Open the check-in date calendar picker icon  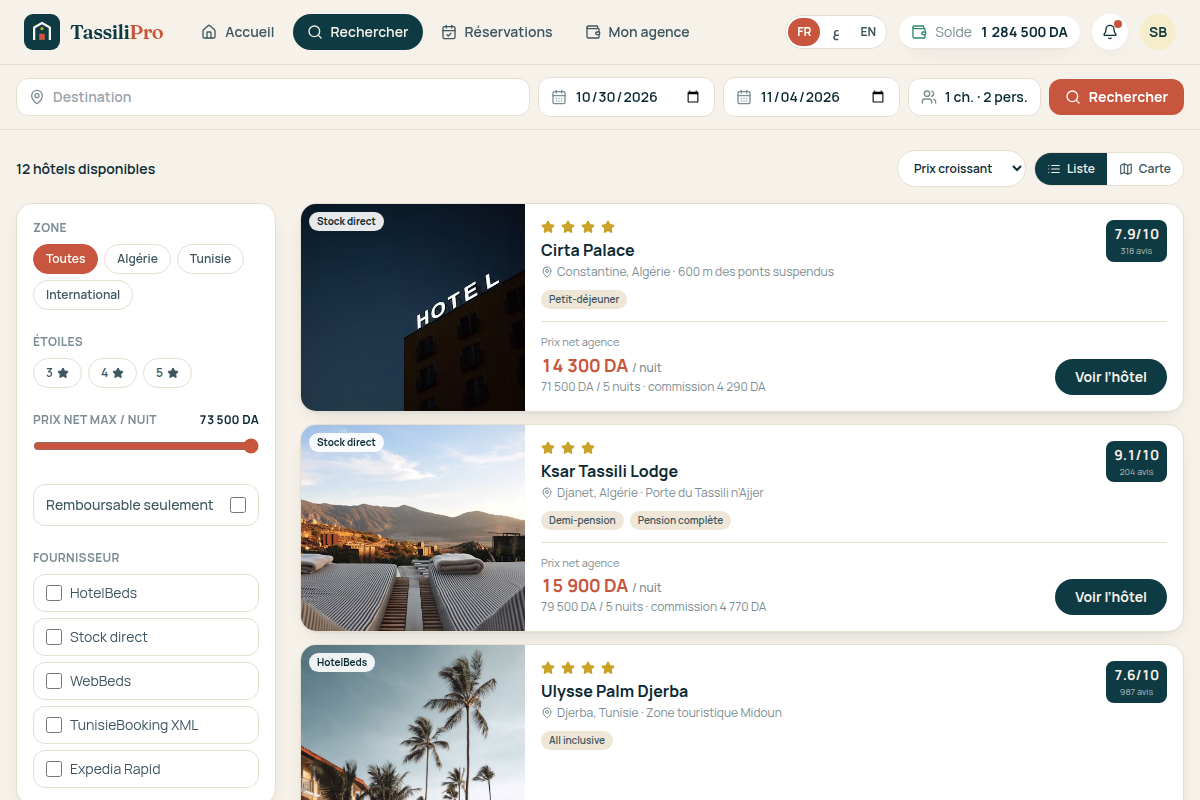tap(693, 97)
